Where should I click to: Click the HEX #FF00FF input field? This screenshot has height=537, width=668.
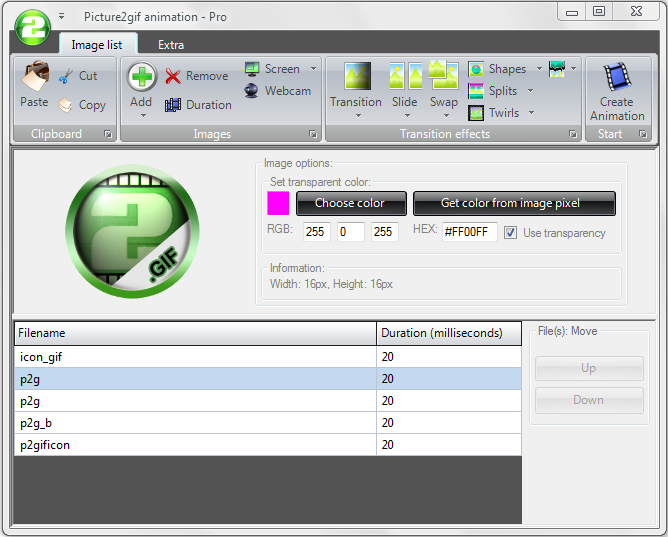469,232
